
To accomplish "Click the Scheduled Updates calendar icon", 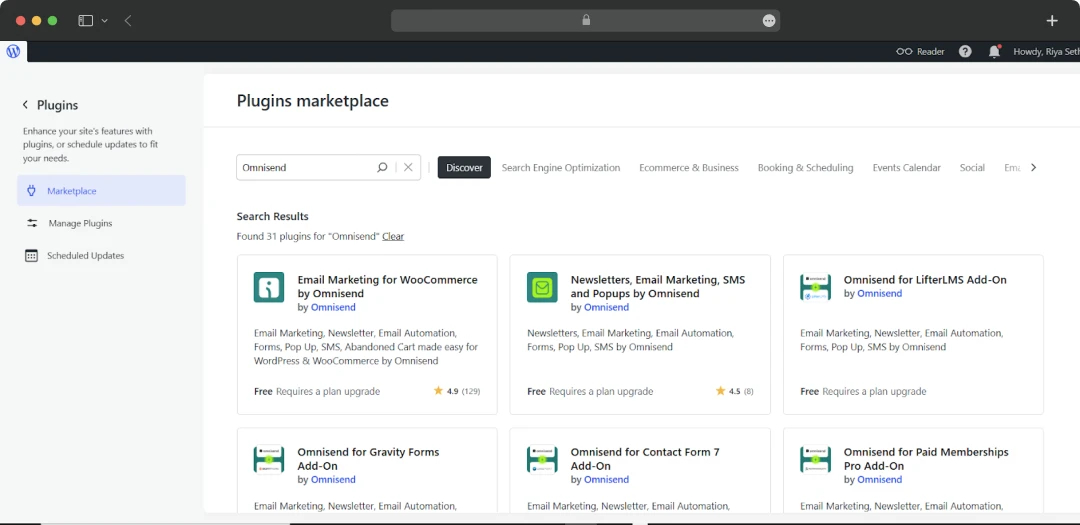I will click(x=32, y=256).
